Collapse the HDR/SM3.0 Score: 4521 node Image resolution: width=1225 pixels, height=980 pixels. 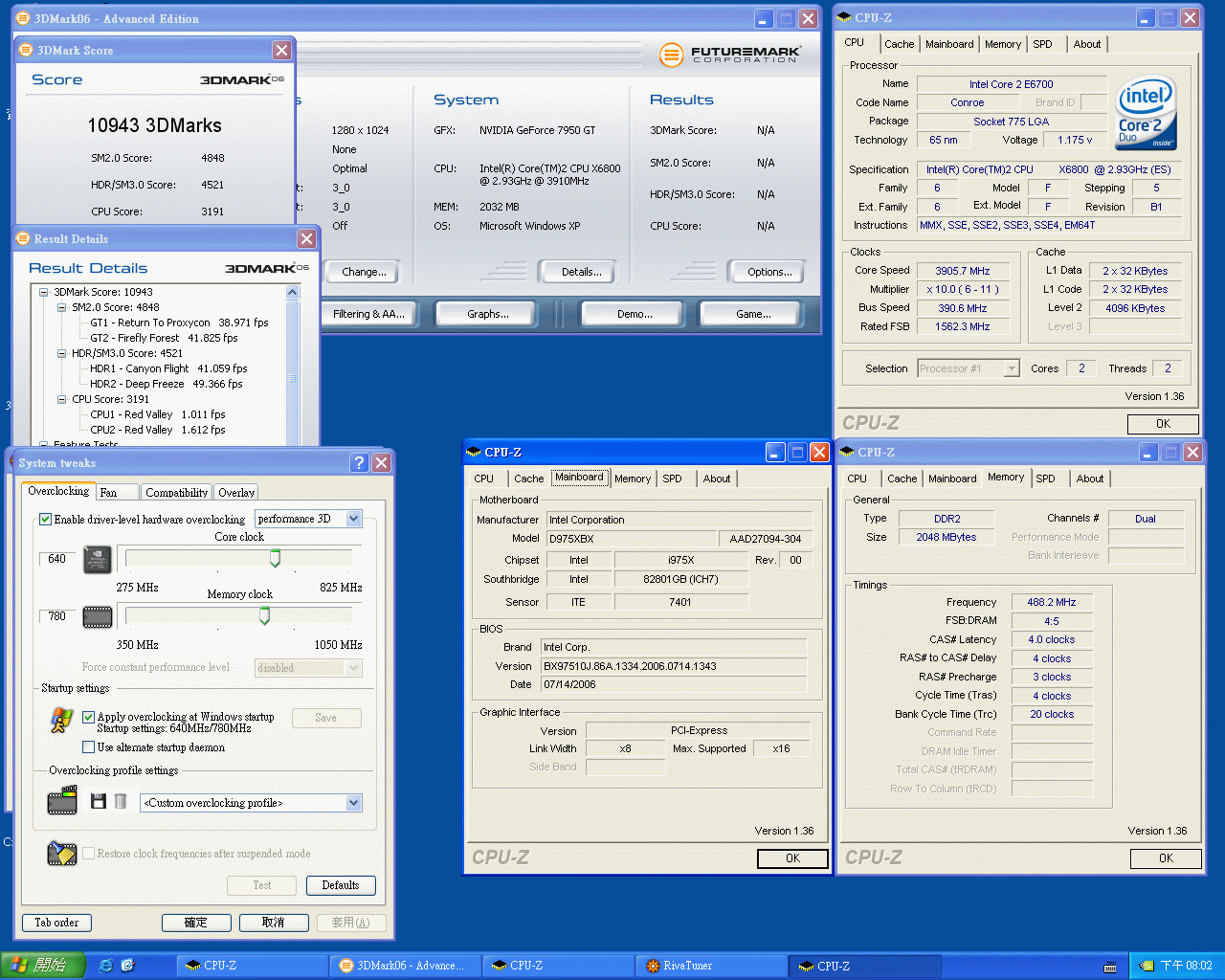pos(61,353)
